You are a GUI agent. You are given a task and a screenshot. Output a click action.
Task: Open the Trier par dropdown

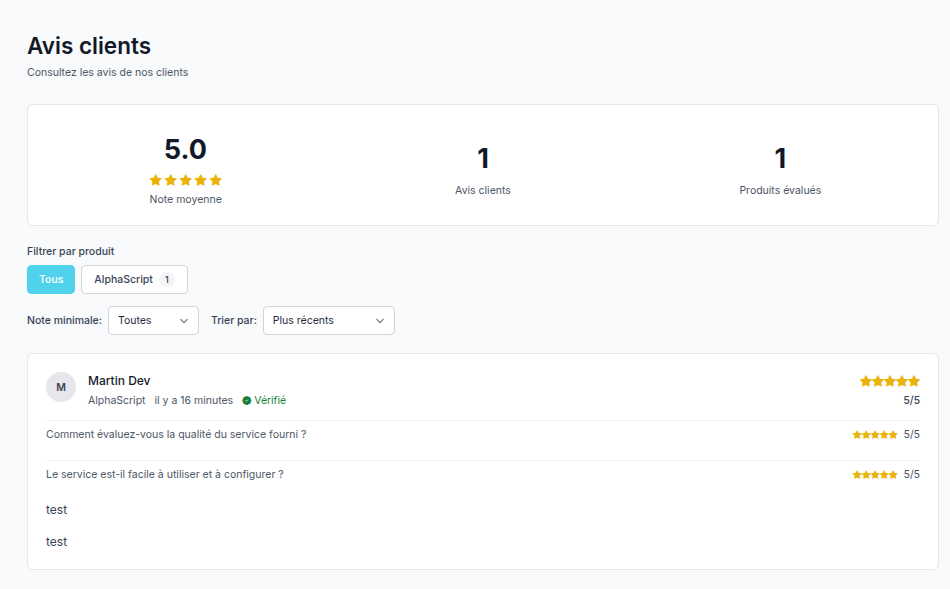pyautogui.click(x=328, y=320)
